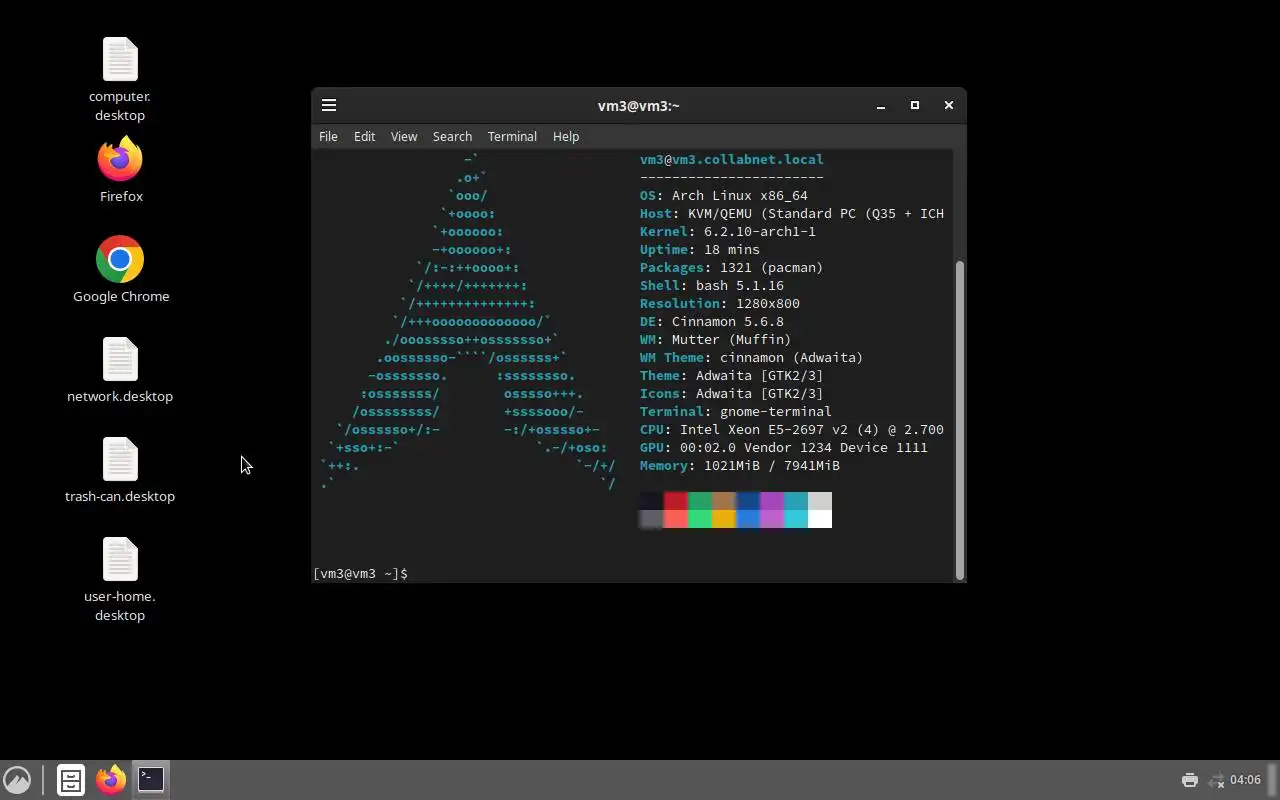Click the 'Memory: 1021MiB / 7941MiB' line
This screenshot has width=1280, height=800.
tap(740, 466)
